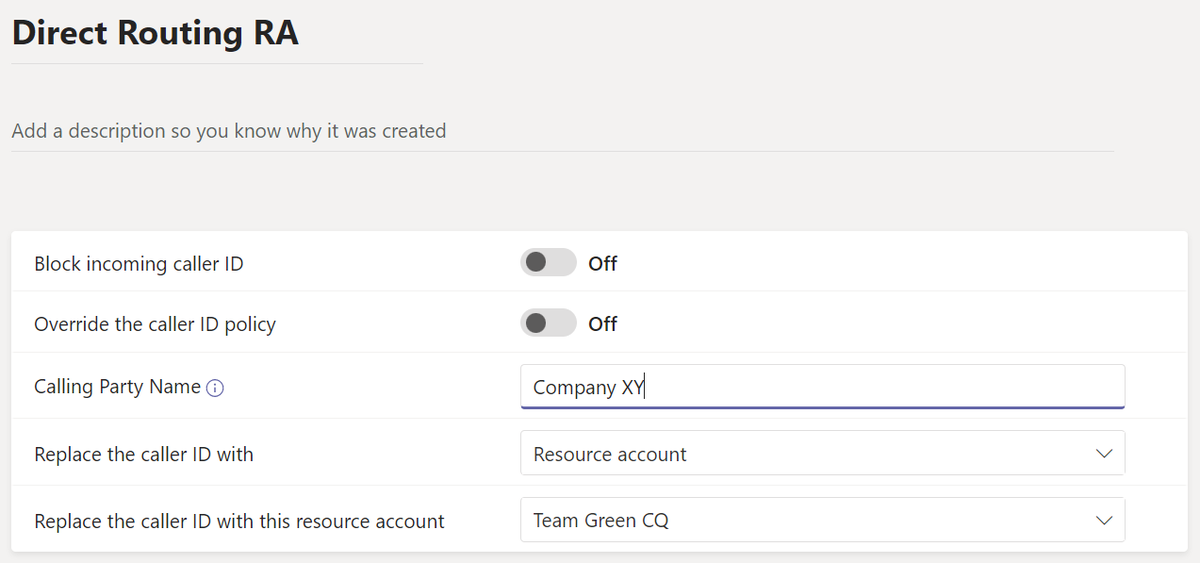This screenshot has width=1200, height=563.
Task: Click the Replace the caller ID with label
Action: click(x=144, y=454)
